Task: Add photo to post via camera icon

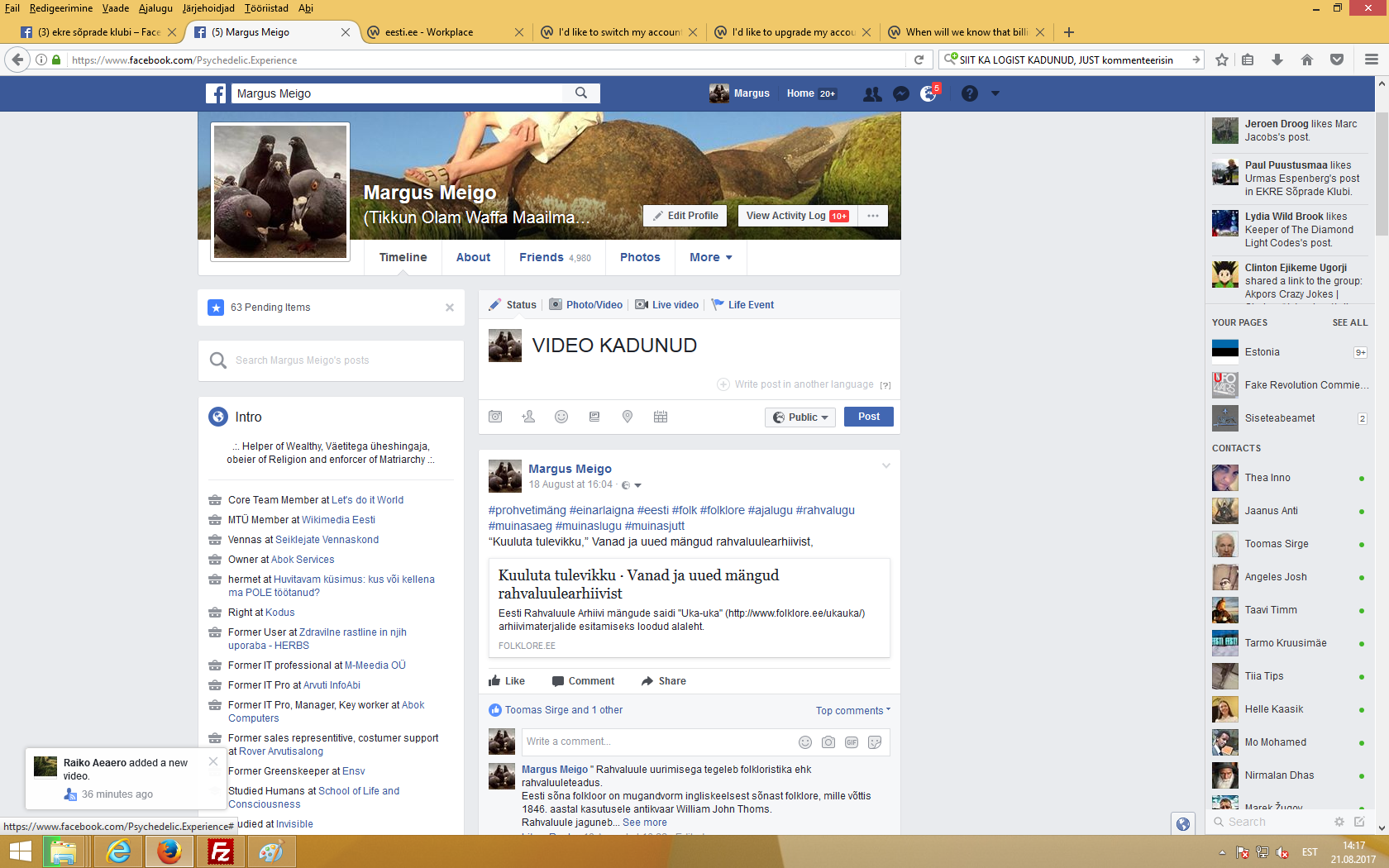Action: click(x=495, y=417)
